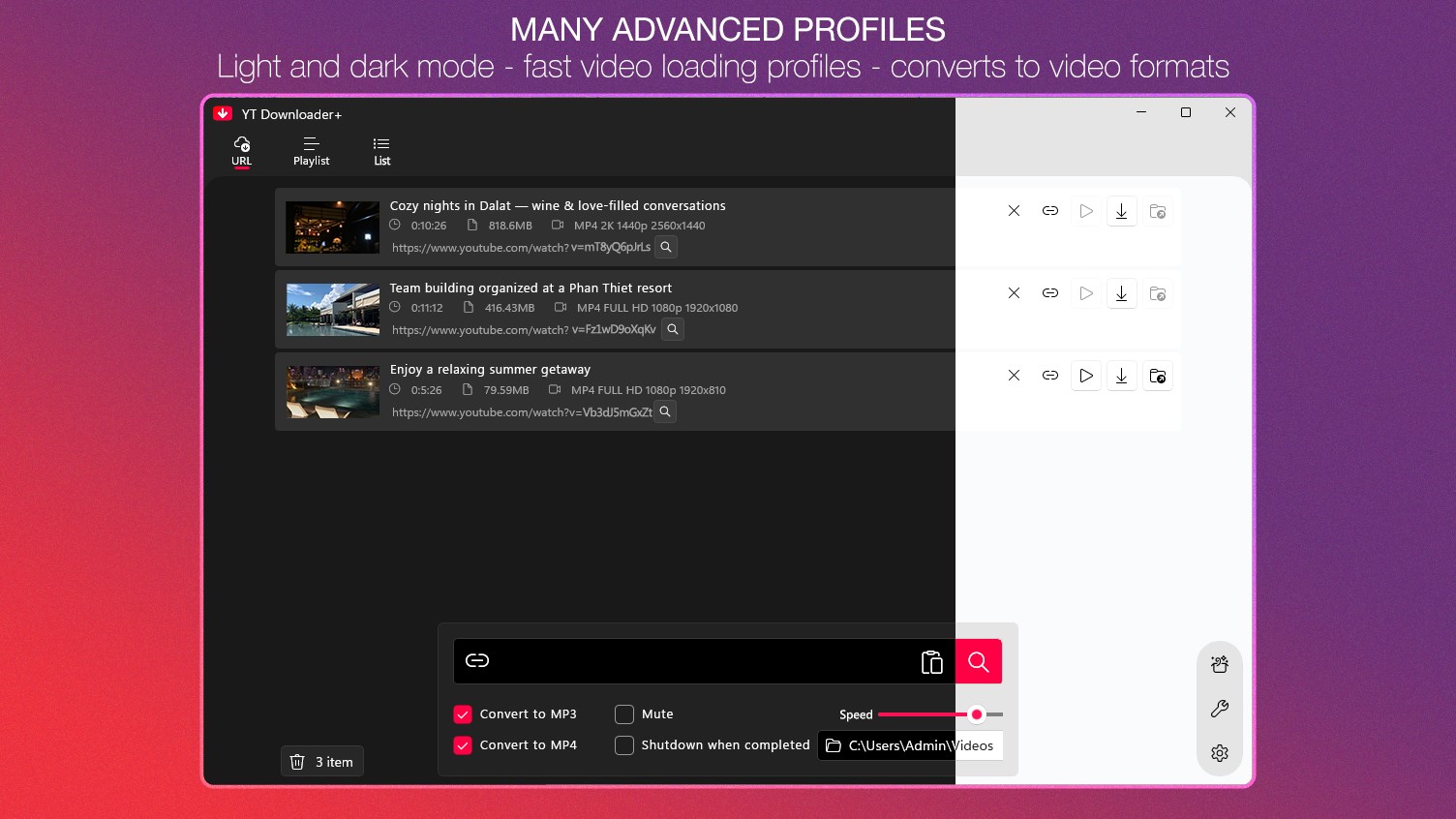
Task: Remove 'Cozy nights in Dalat' from the list
Action: tap(1014, 210)
